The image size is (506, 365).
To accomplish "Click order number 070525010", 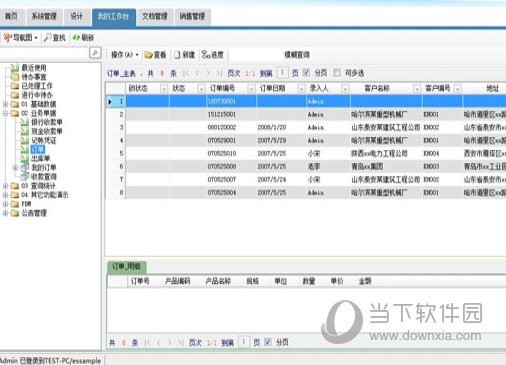I will click(x=222, y=153).
